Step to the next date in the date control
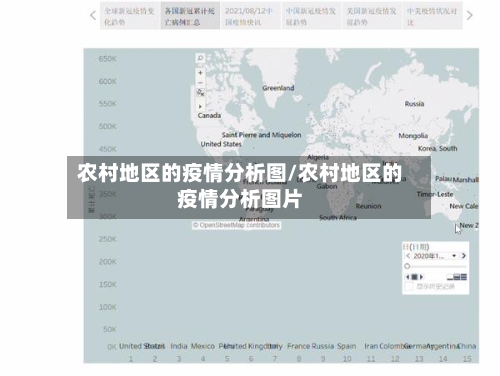The image size is (500, 376). pyautogui.click(x=464, y=256)
